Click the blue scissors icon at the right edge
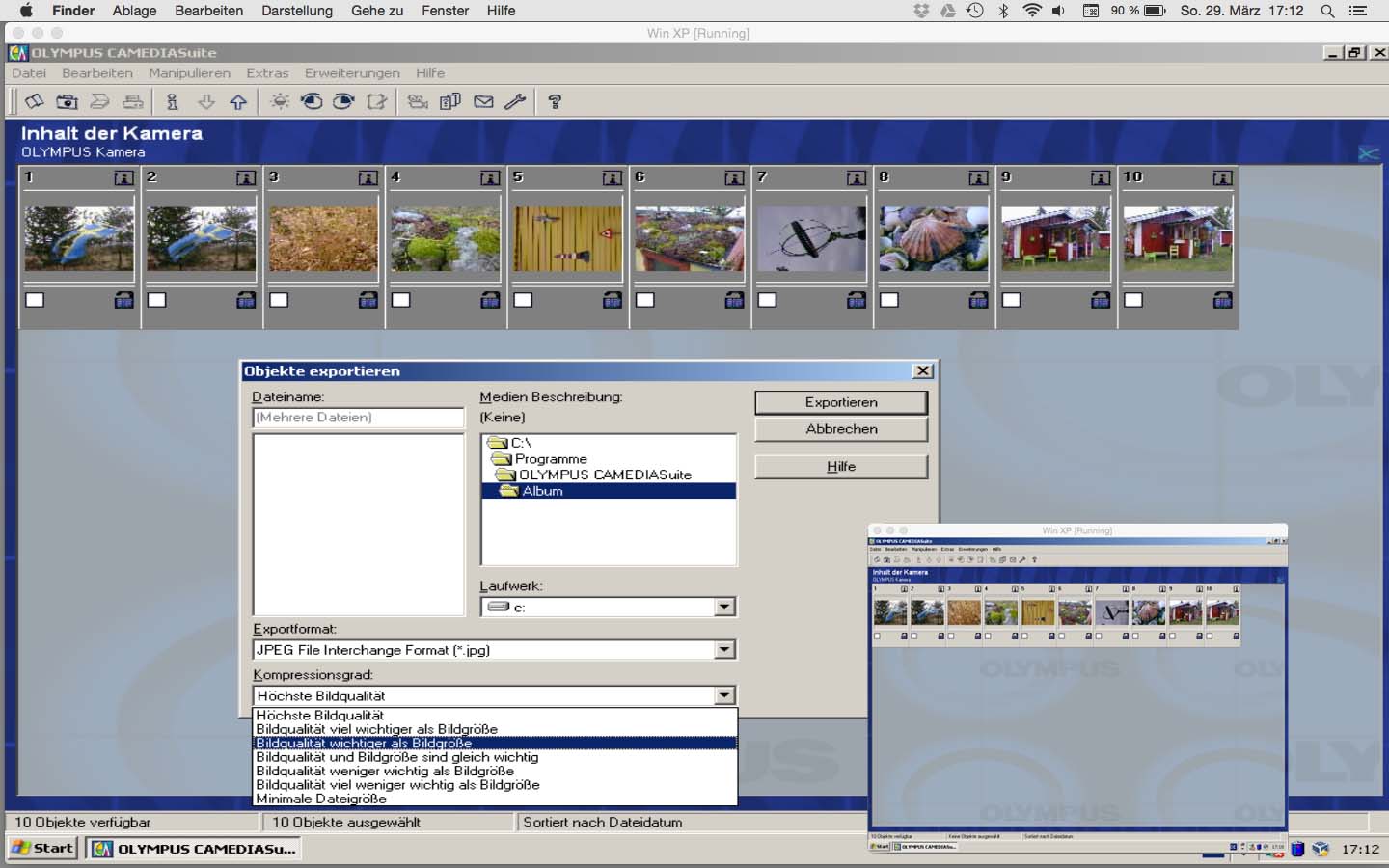 point(1369,153)
